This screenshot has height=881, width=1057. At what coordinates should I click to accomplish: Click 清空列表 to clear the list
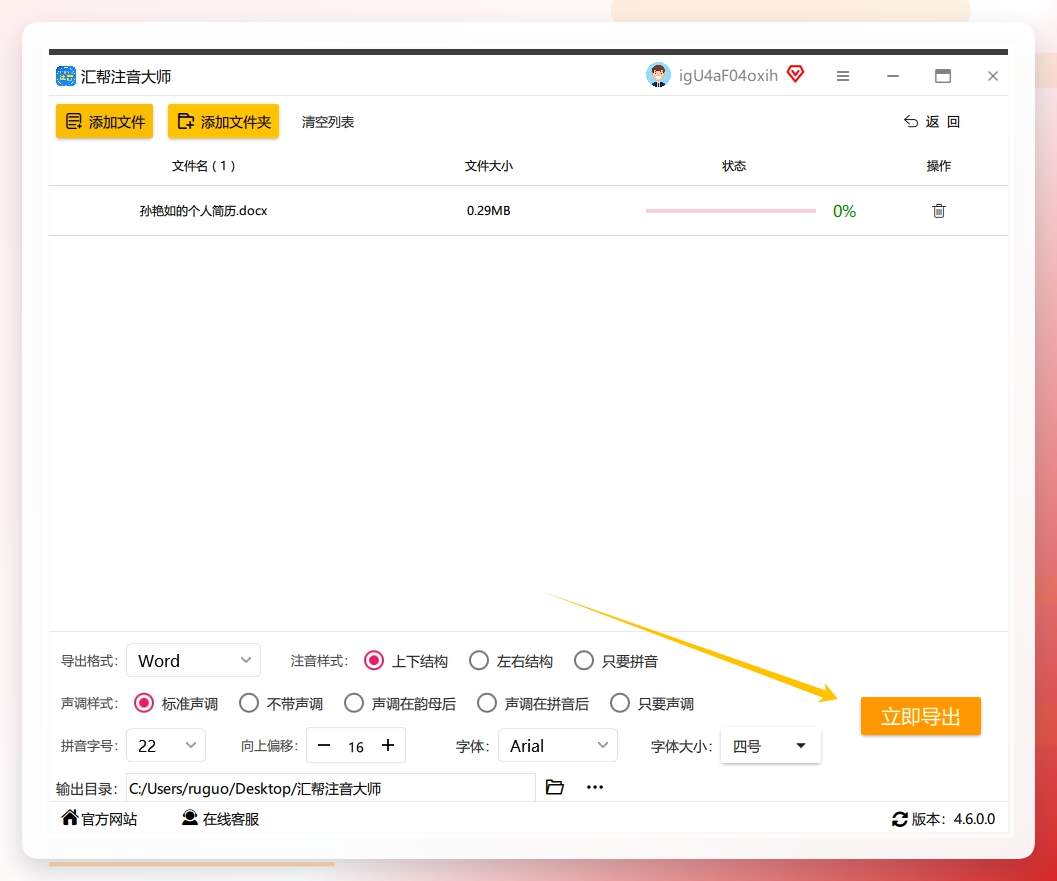pyautogui.click(x=328, y=122)
